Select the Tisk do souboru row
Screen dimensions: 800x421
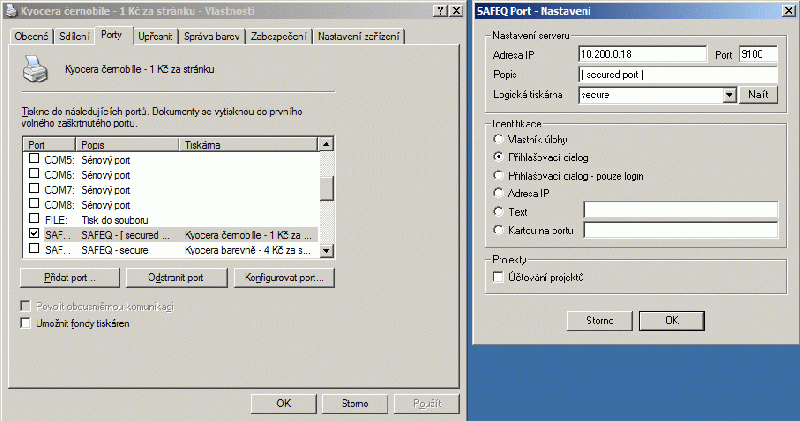click(171, 220)
